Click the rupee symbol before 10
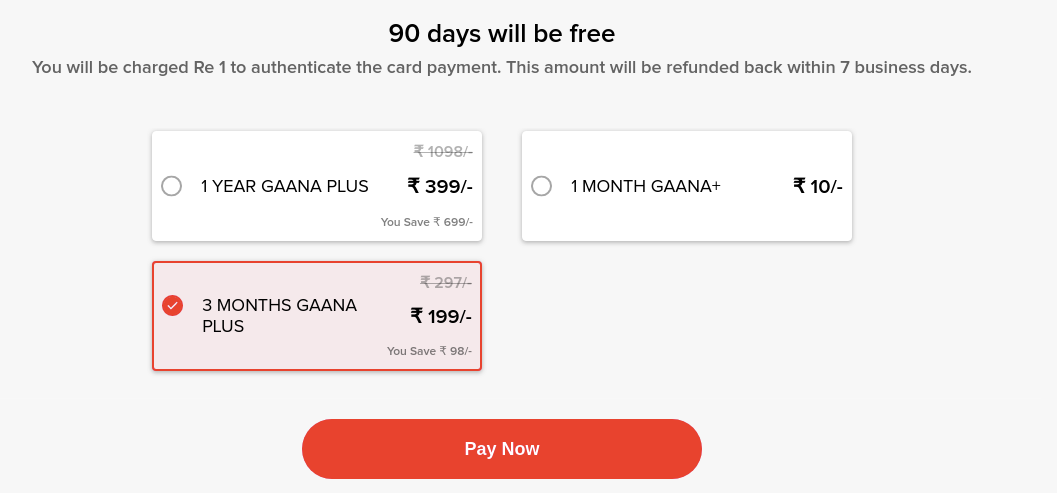1057x493 pixels. (x=799, y=185)
